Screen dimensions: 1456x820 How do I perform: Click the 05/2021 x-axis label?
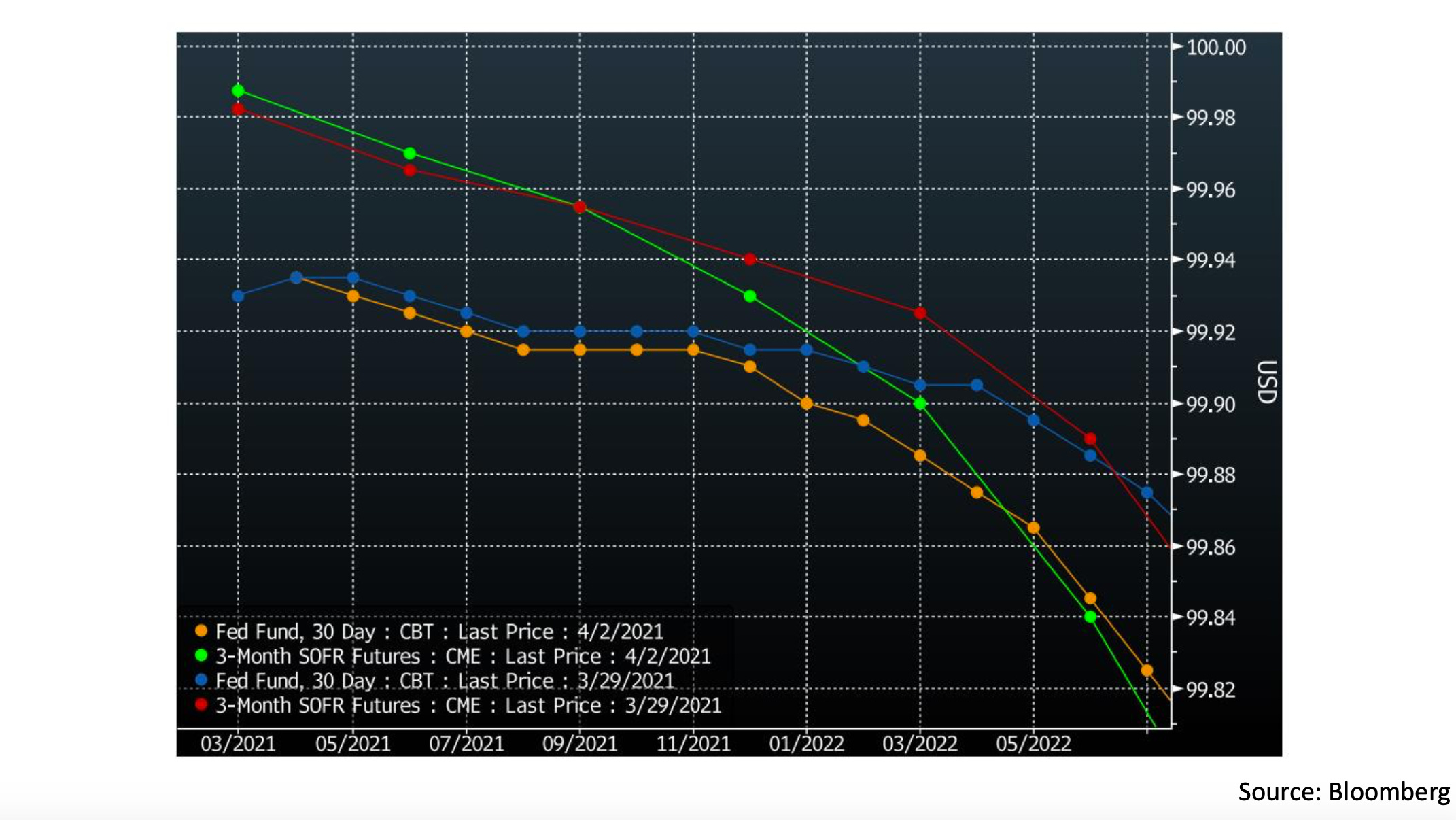tap(353, 744)
